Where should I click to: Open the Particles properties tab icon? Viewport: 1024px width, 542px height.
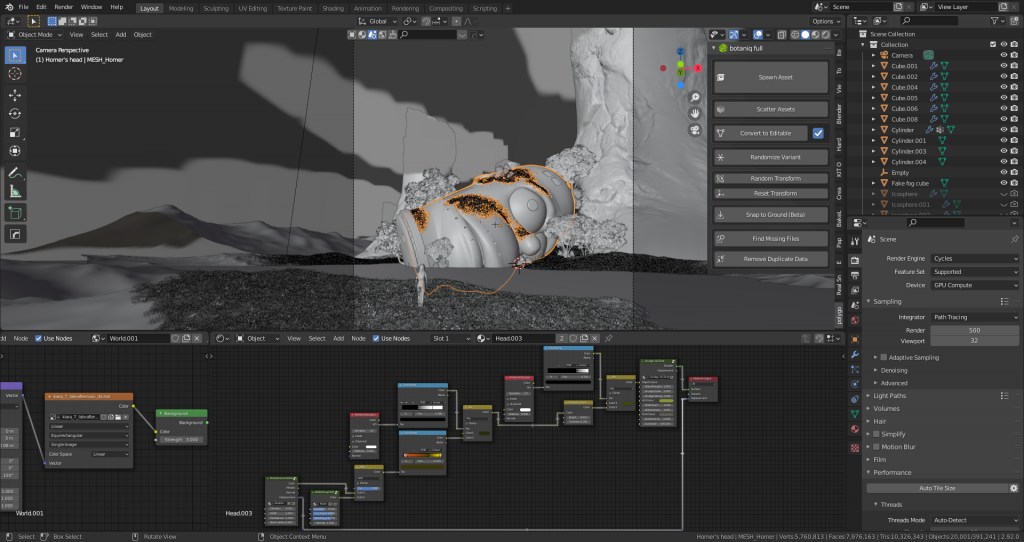[854, 370]
